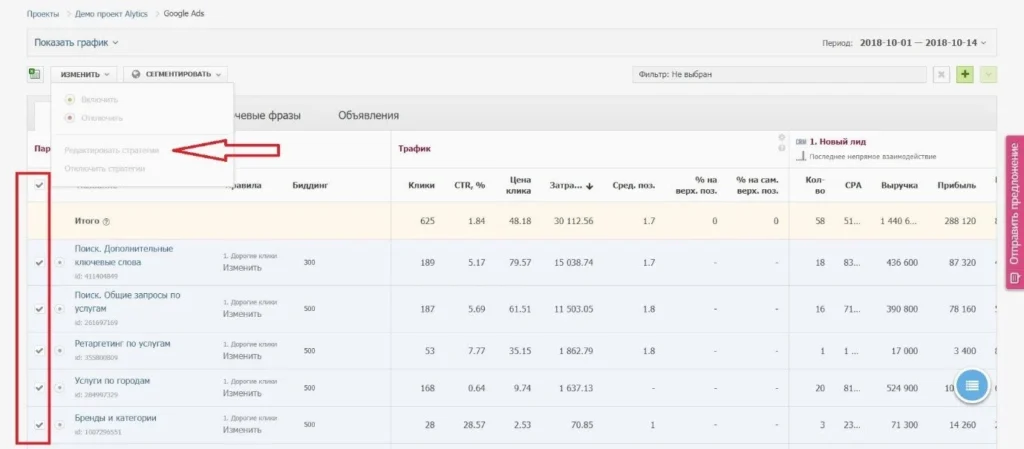This screenshot has width=1024, height=449.
Task: Click the round blue list floating button
Action: (972, 385)
